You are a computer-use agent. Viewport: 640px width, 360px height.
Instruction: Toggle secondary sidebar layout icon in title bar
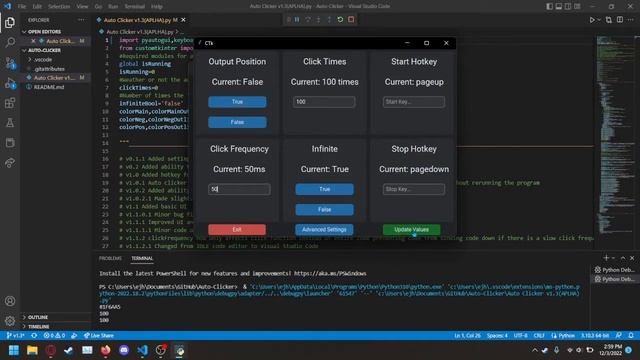[568, 6]
